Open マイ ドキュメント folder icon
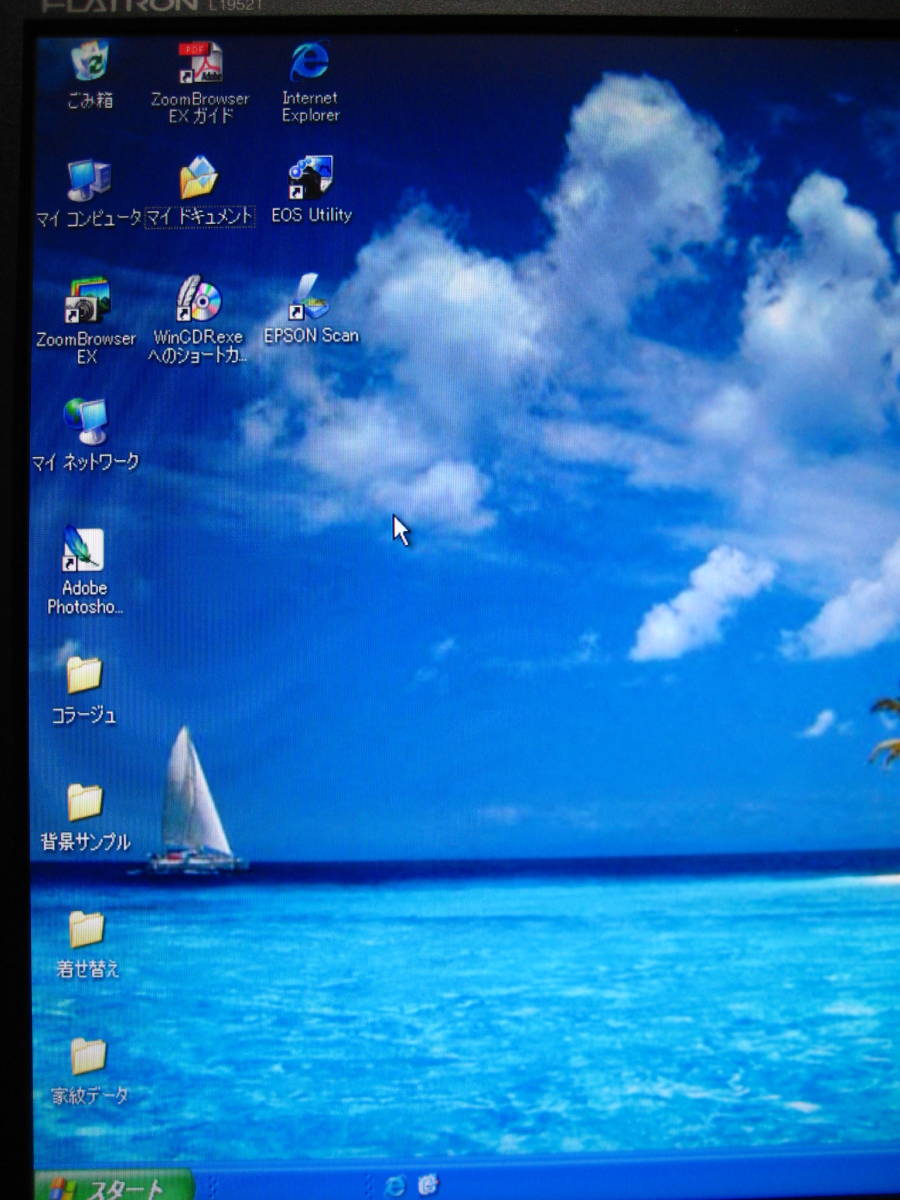This screenshot has width=900, height=1200. click(199, 178)
